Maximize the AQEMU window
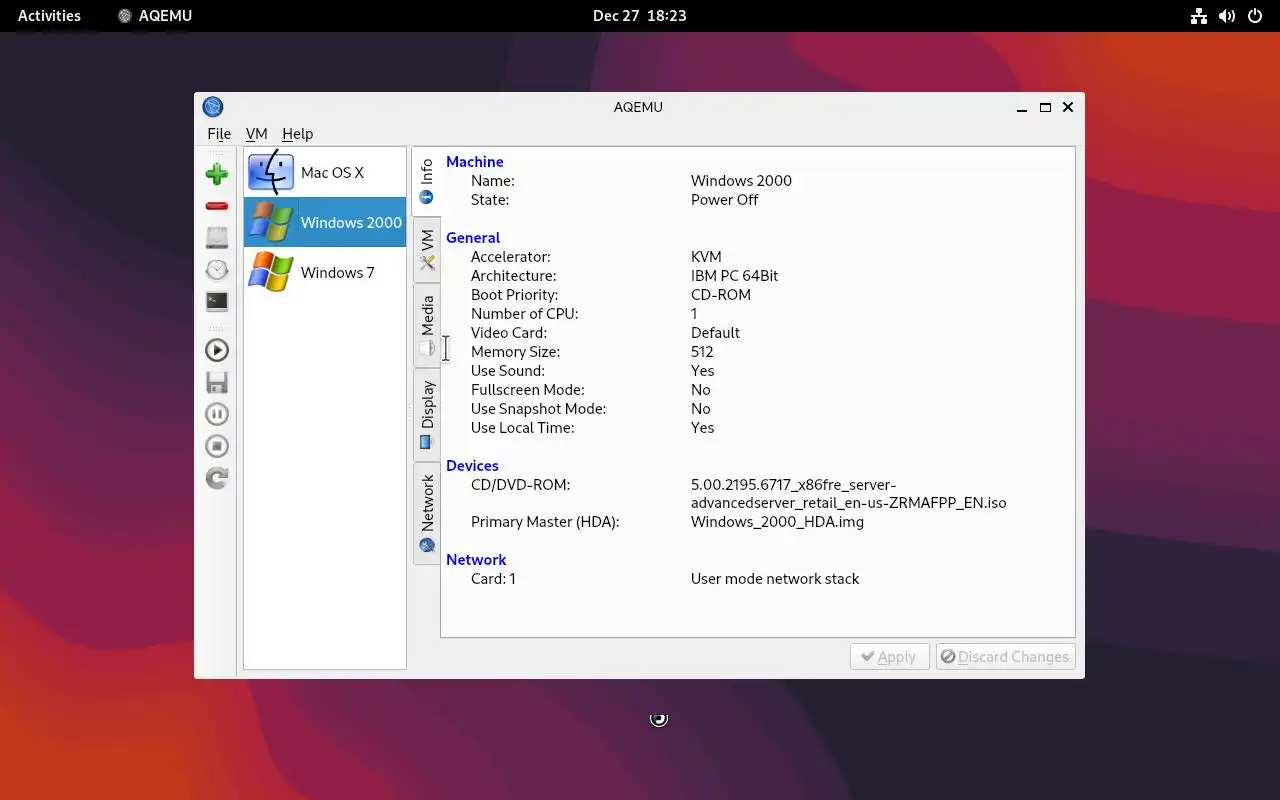Viewport: 1280px width, 800px height. pyautogui.click(x=1045, y=107)
